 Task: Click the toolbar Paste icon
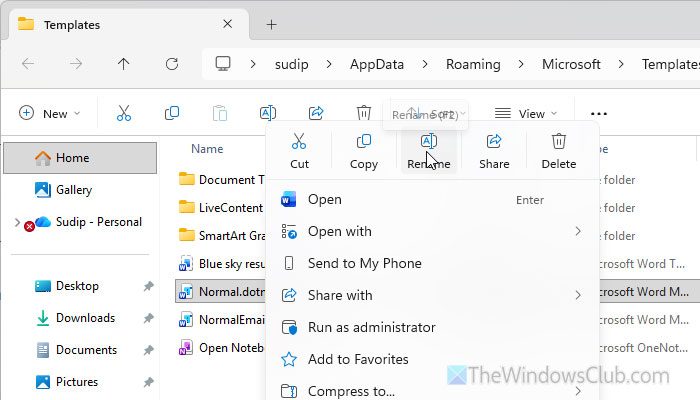click(220, 113)
